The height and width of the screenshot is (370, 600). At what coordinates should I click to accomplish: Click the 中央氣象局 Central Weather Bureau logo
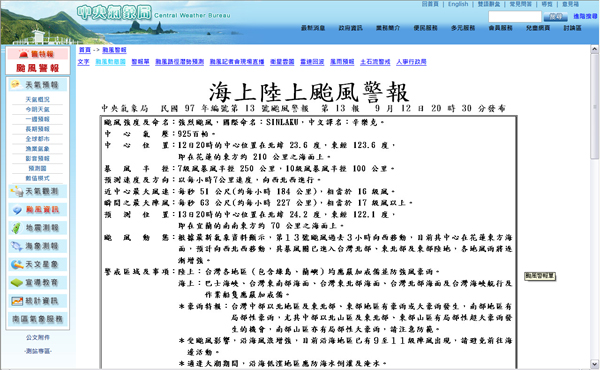[x=153, y=13]
